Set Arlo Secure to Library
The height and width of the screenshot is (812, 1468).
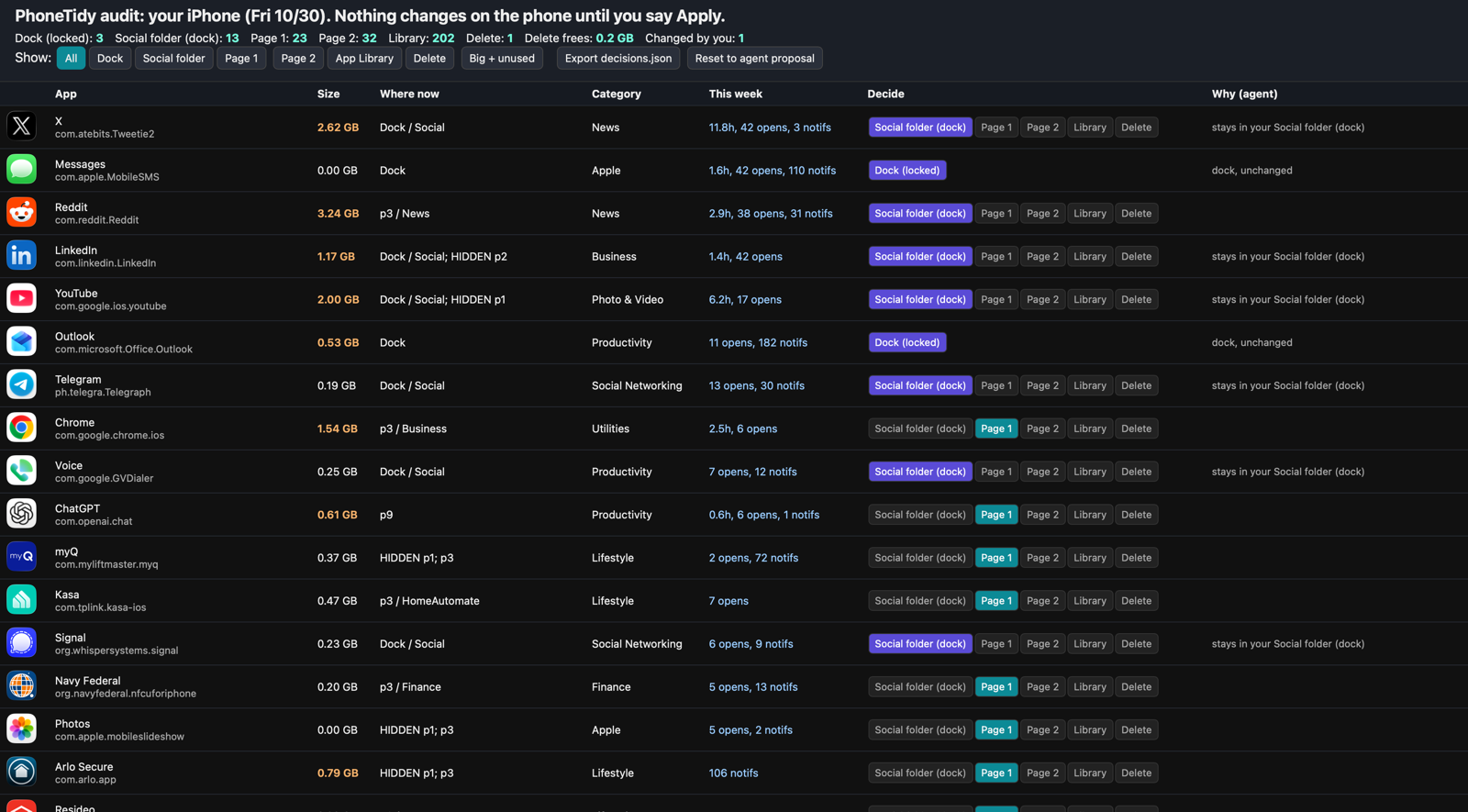pos(1090,773)
